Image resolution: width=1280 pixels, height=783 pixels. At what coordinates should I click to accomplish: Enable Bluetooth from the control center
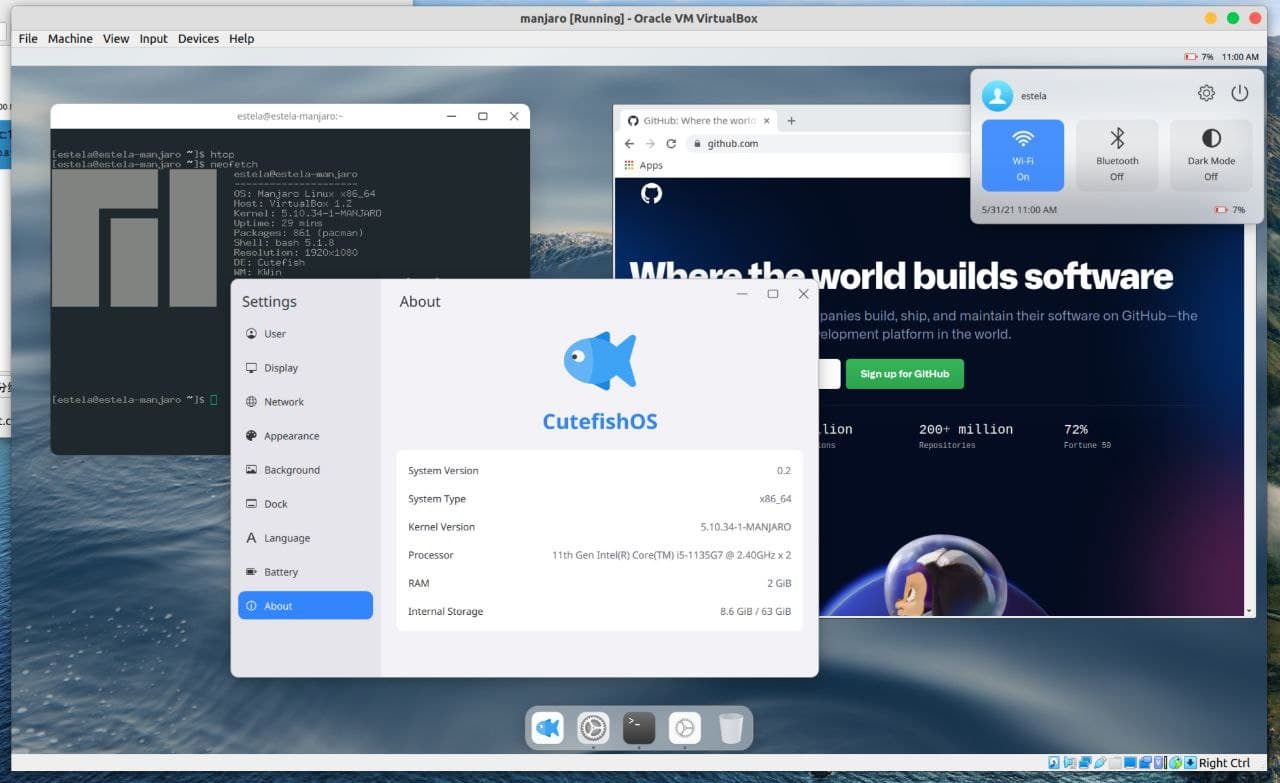(x=1117, y=155)
